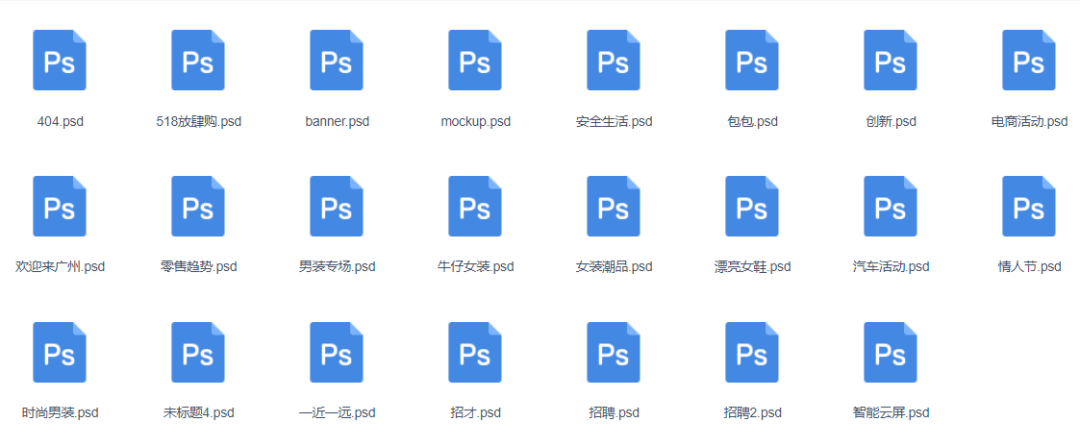Image resolution: width=1080 pixels, height=447 pixels.
Task: Click the 招聘.psd Photoshop icon
Action: [x=614, y=352]
